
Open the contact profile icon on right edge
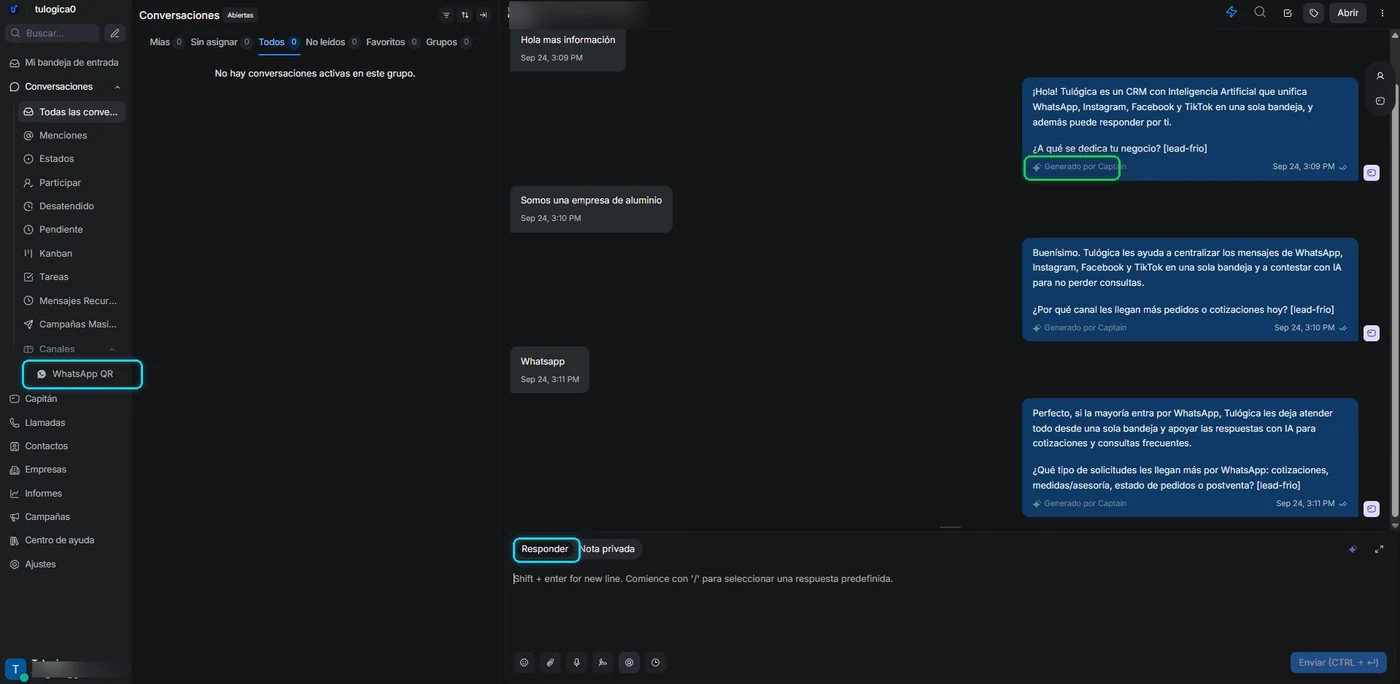pos(1380,76)
